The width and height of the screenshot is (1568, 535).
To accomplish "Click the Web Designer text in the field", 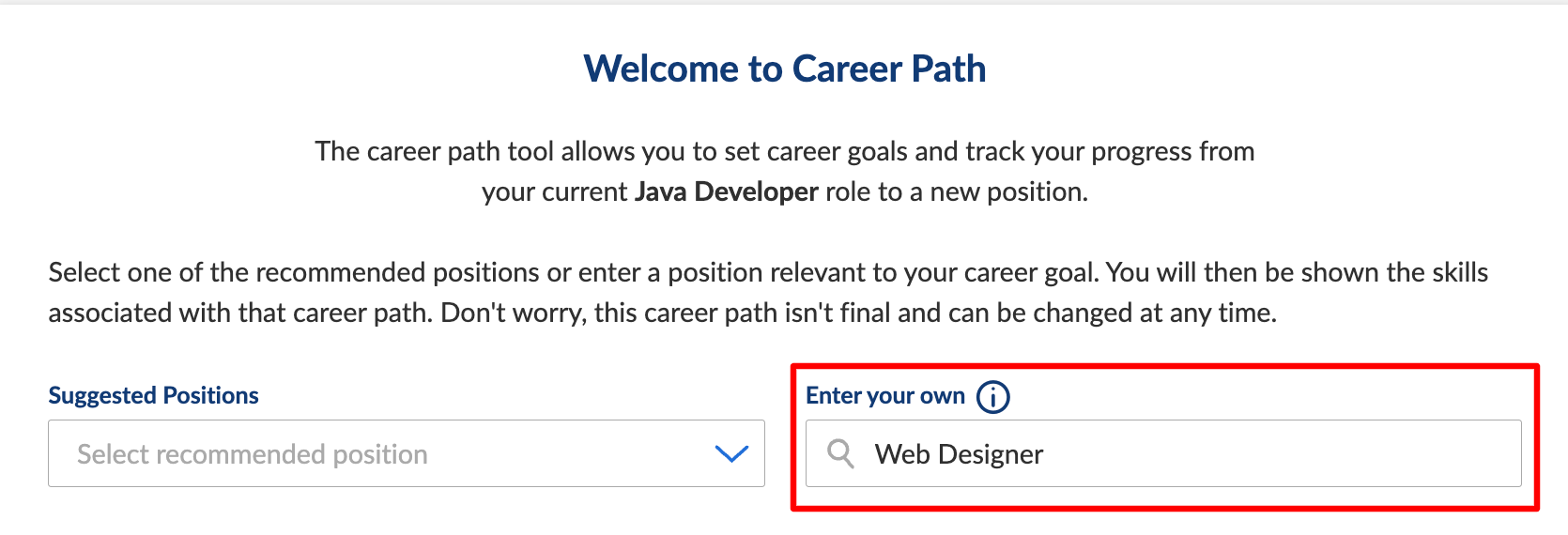I will coord(959,454).
